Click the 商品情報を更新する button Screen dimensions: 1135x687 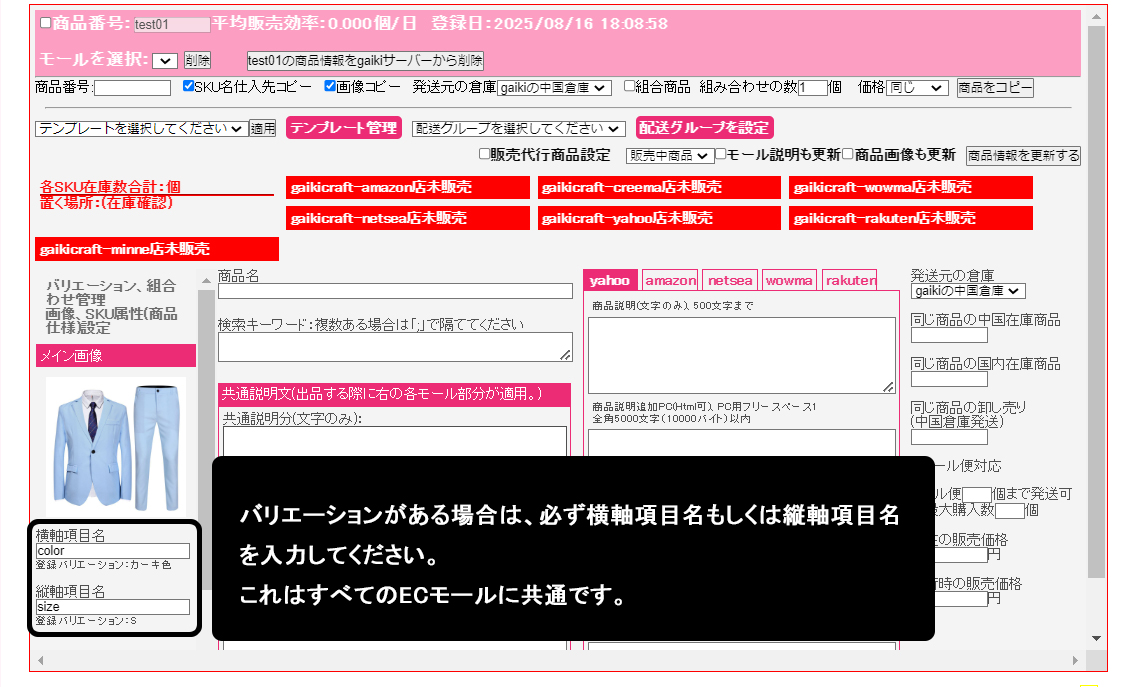tap(1023, 156)
